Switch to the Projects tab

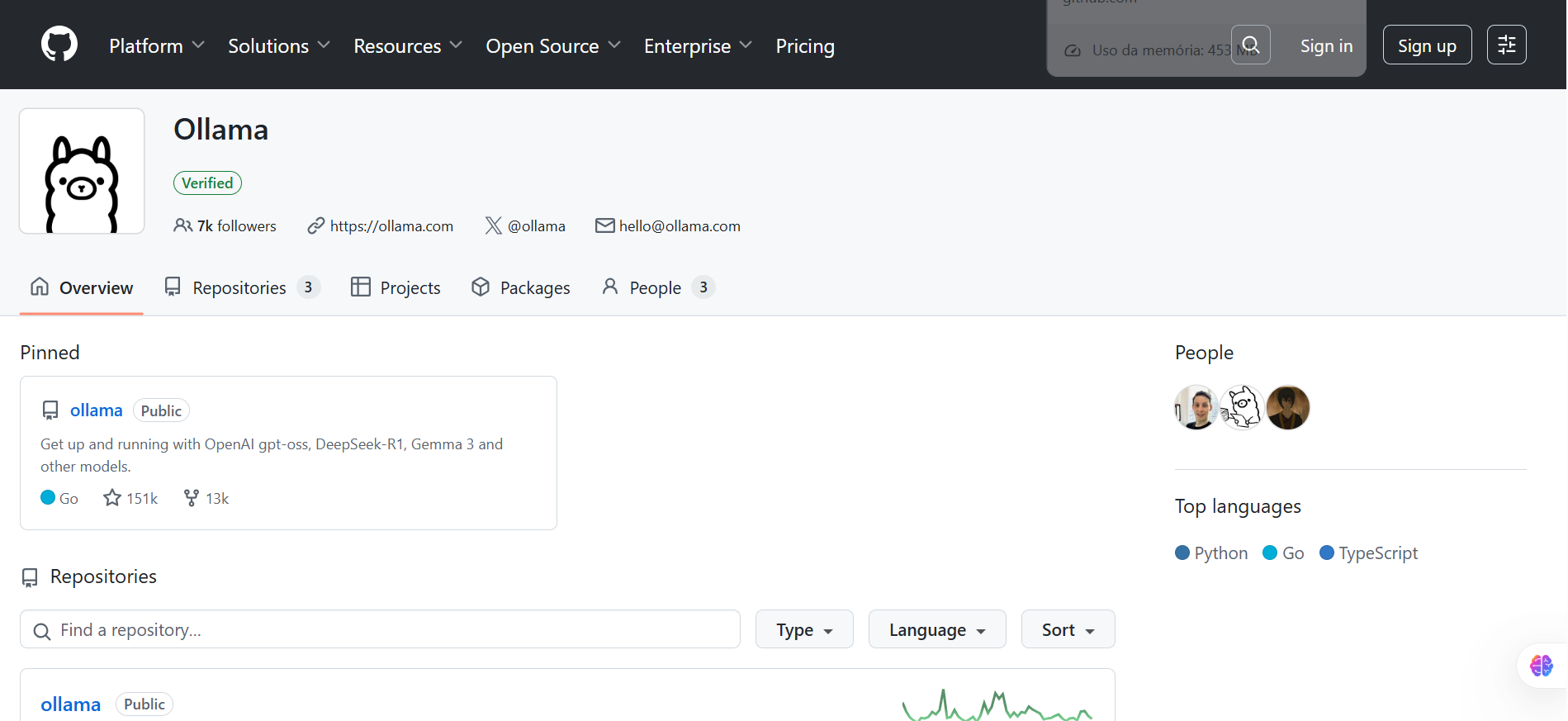[396, 287]
